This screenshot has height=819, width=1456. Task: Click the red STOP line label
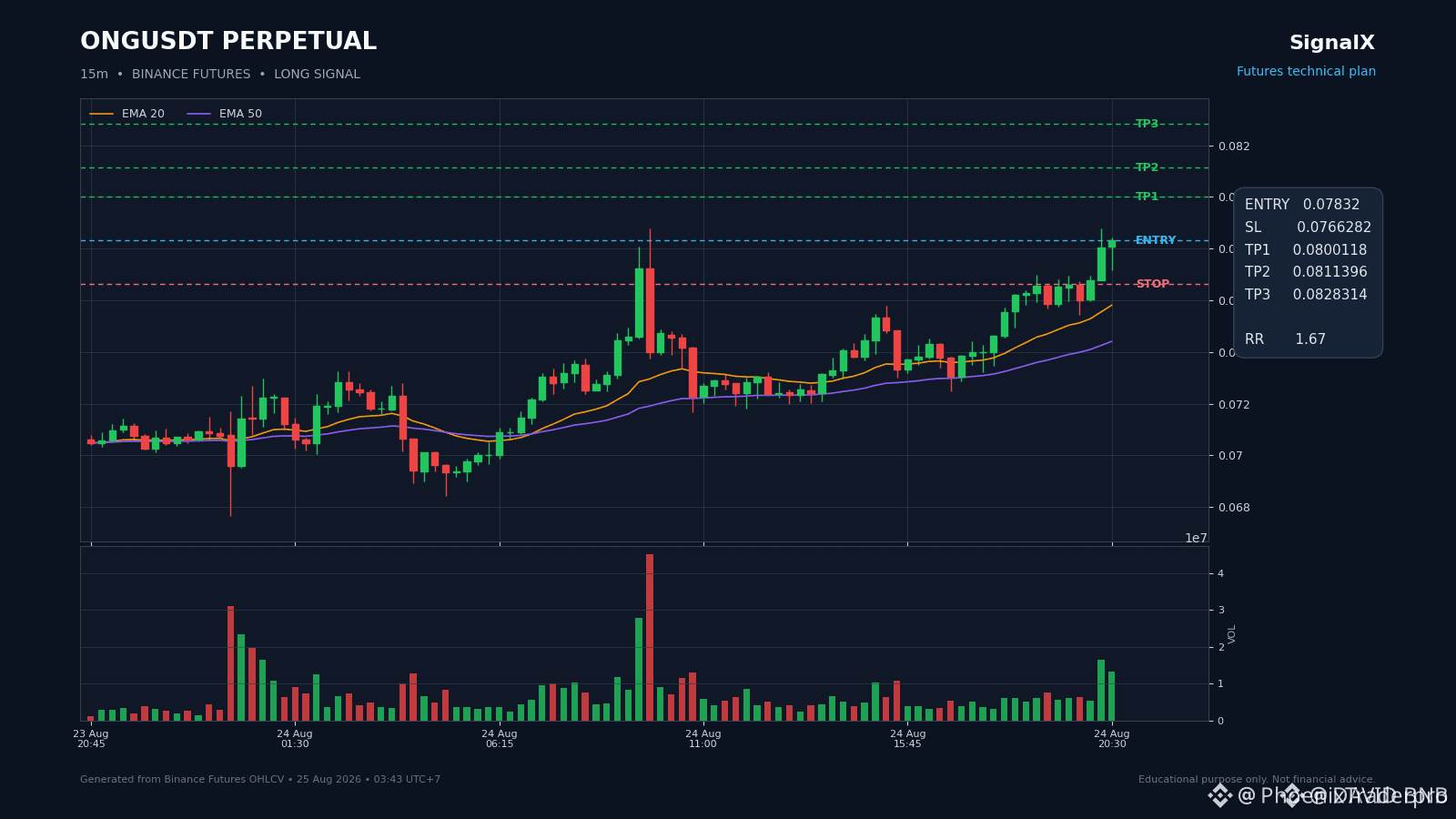(x=1152, y=284)
